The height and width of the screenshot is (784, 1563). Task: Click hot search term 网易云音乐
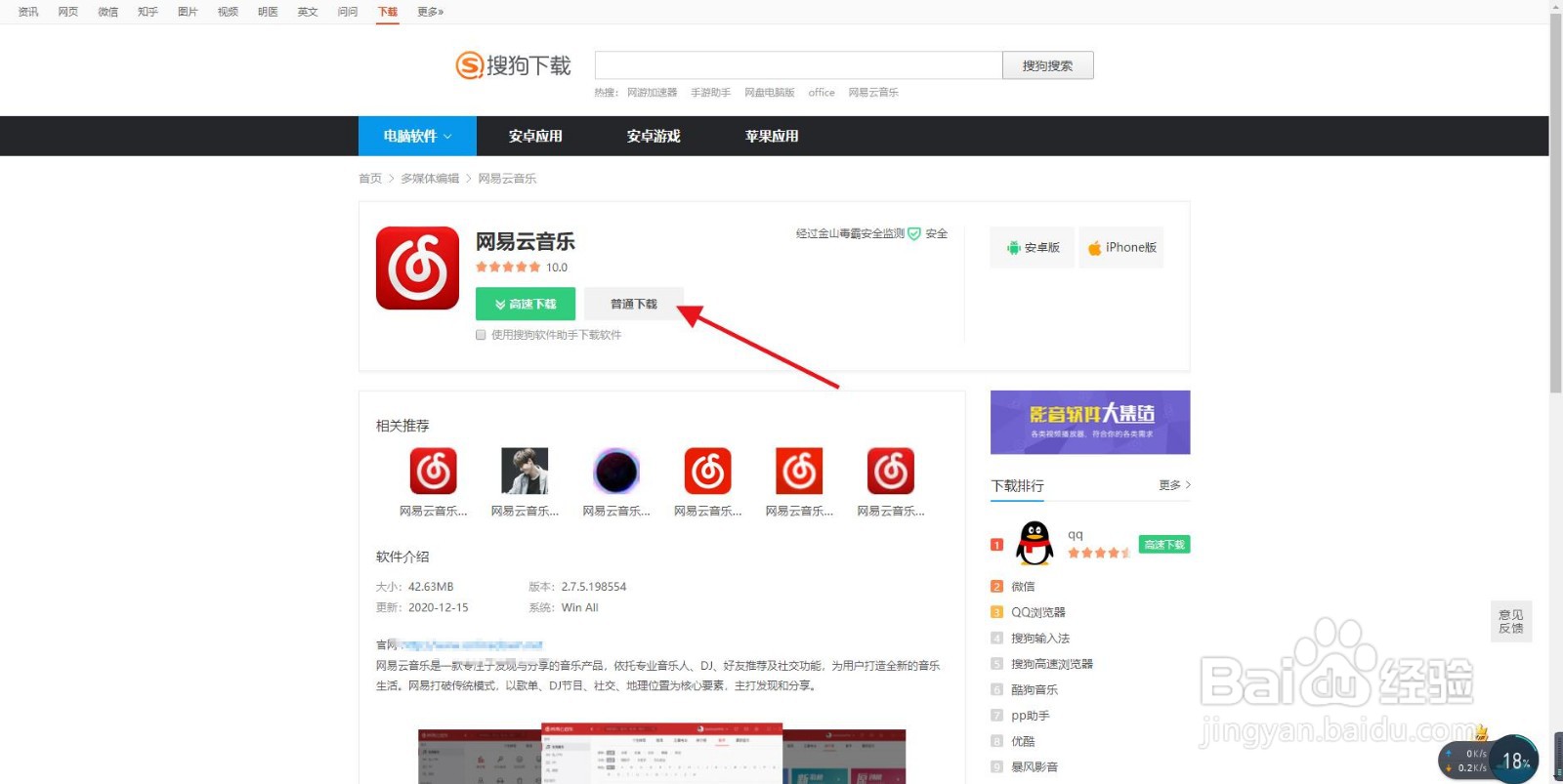[873, 93]
